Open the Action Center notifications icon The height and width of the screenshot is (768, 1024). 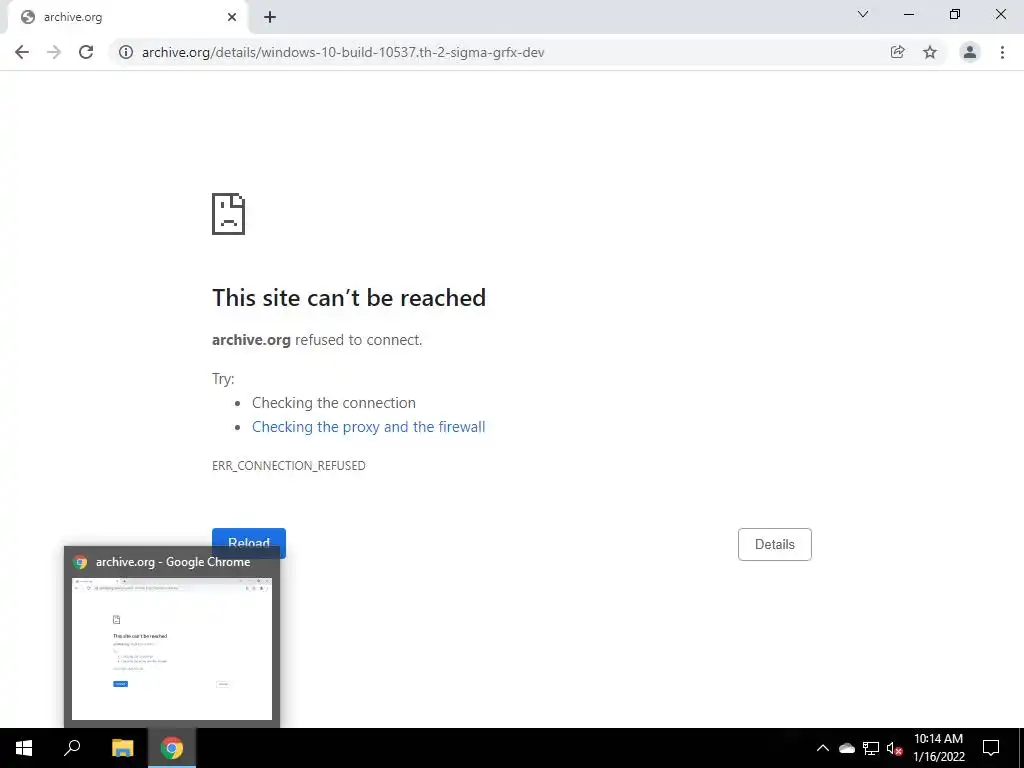pos(991,748)
